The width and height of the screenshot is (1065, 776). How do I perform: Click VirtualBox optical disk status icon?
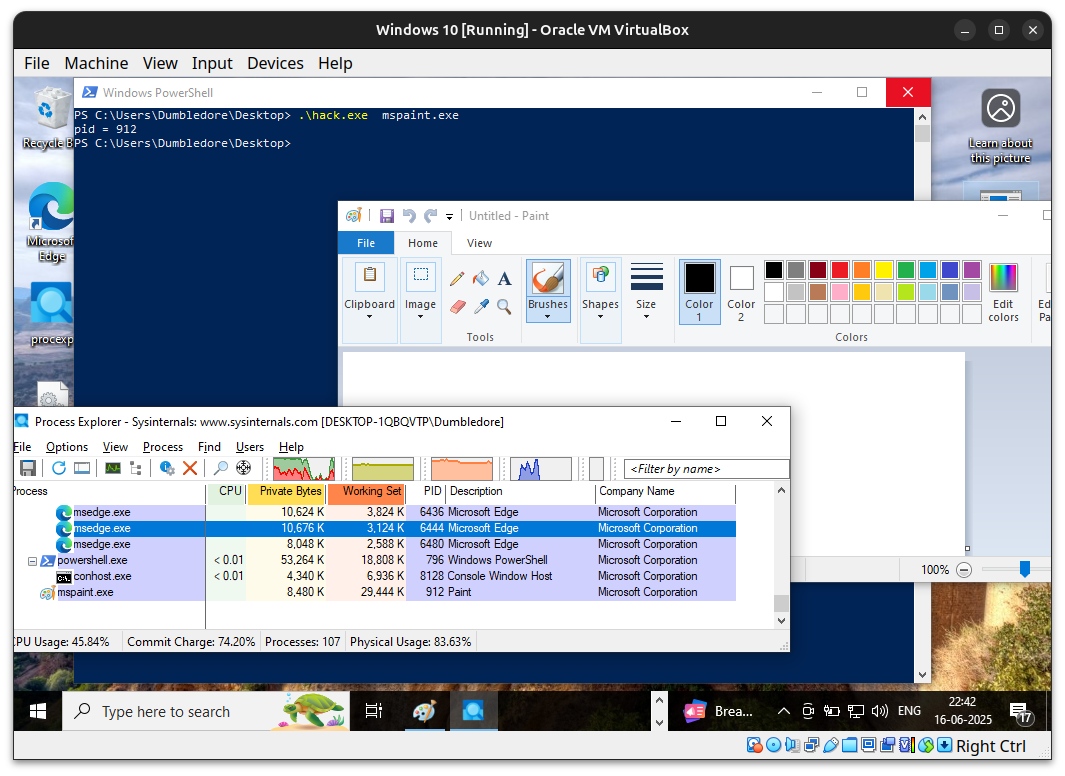[774, 745]
